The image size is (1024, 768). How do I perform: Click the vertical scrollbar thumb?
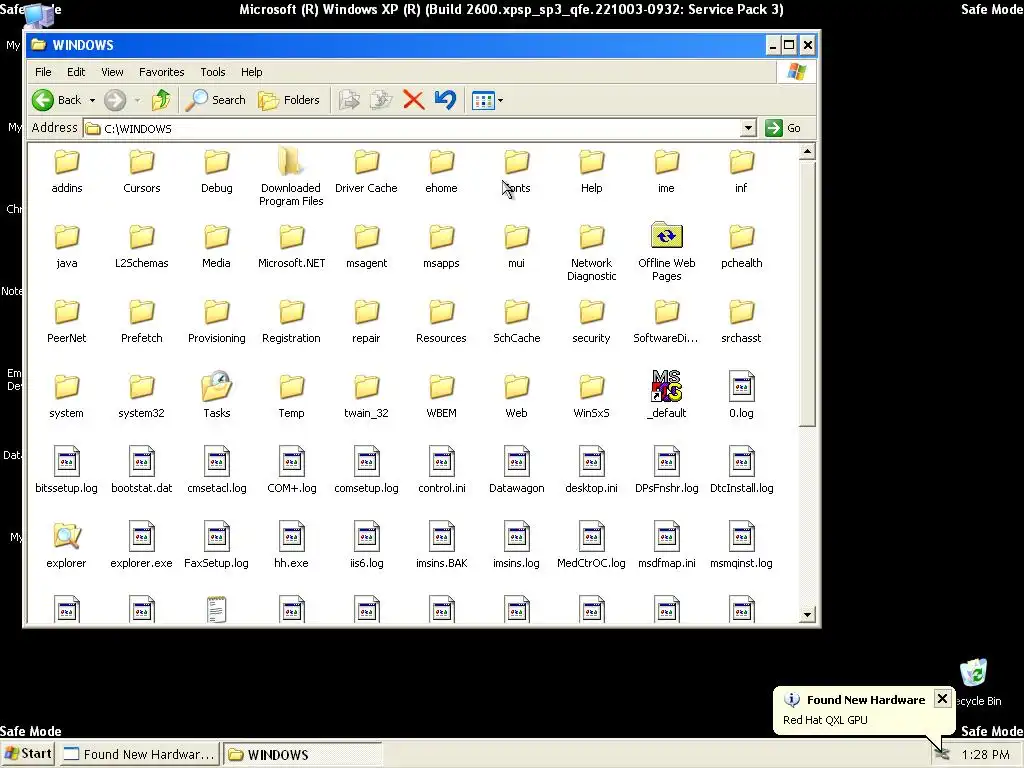tap(807, 294)
